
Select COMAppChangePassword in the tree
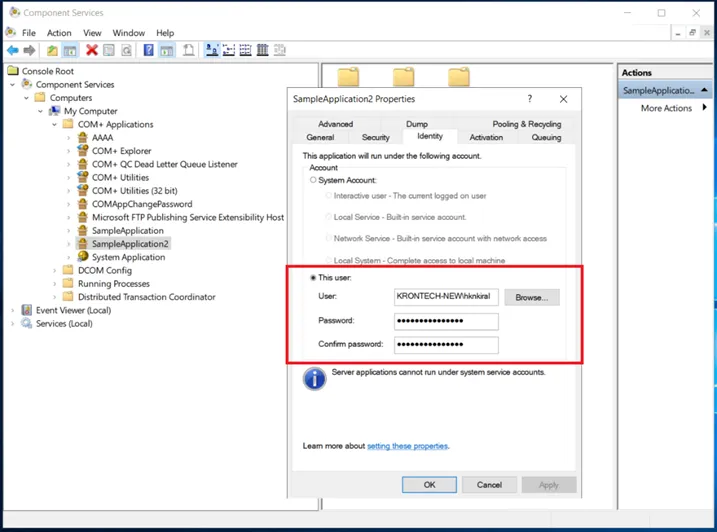click(142, 204)
